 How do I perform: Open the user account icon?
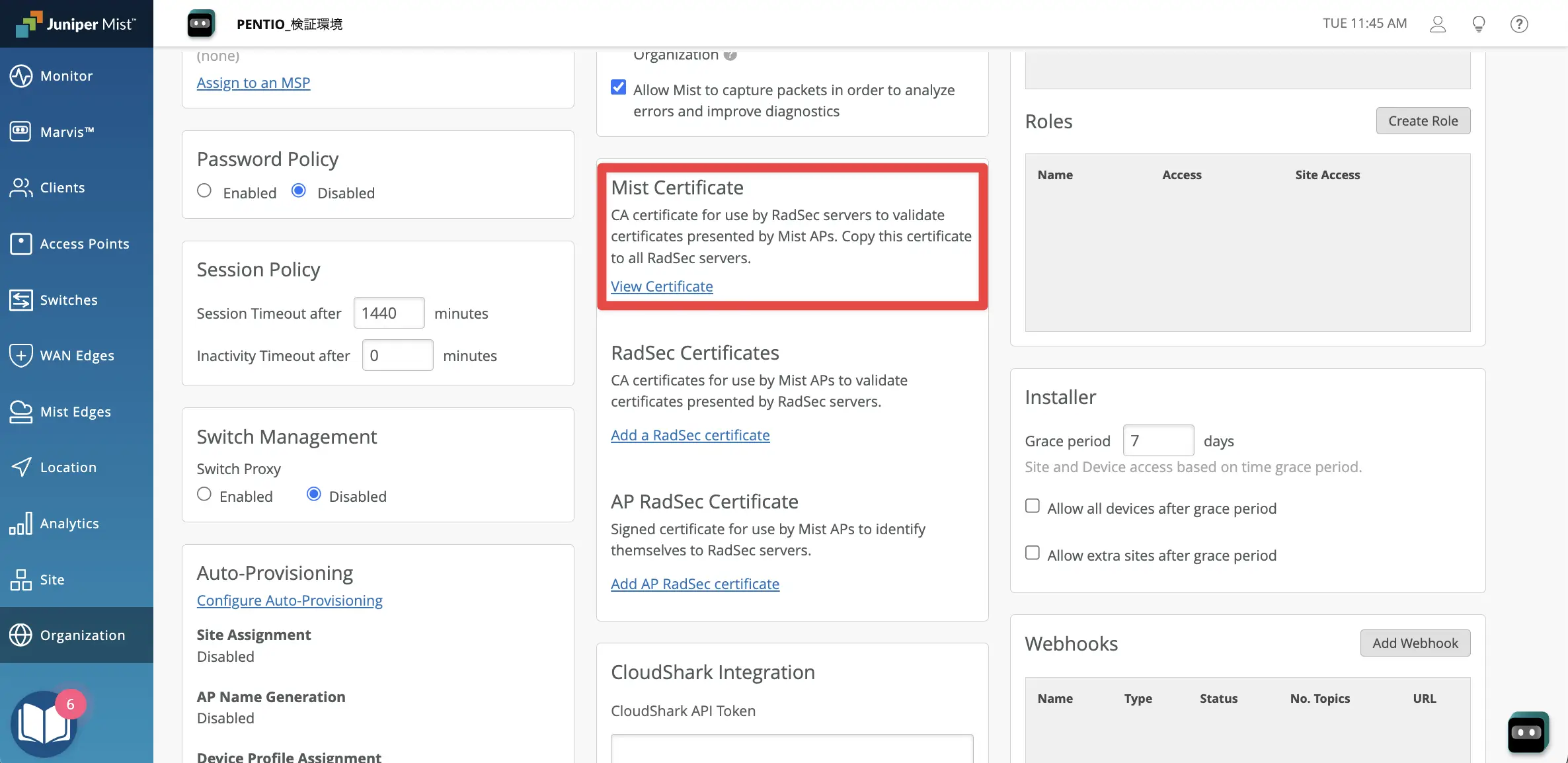click(x=1438, y=24)
